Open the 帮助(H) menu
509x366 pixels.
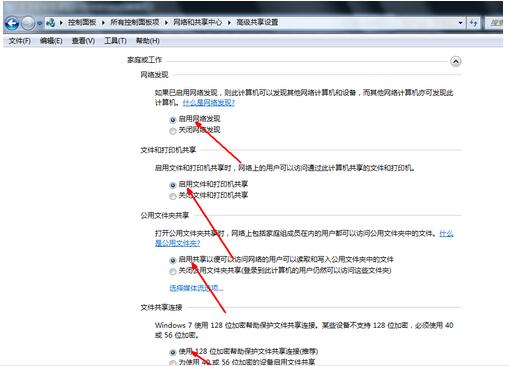148,41
